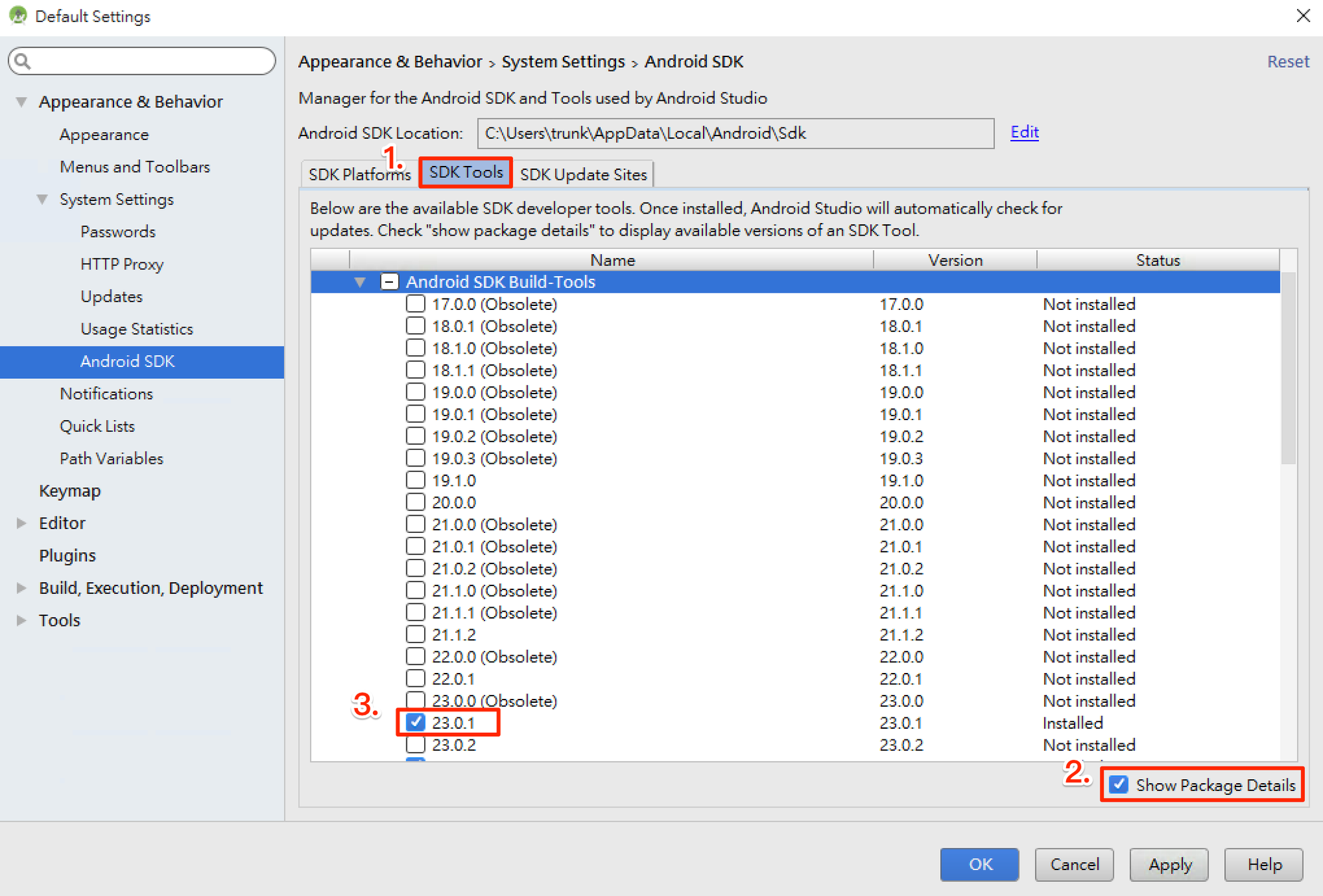This screenshot has width=1323, height=896.
Task: Check the 23.0.2 build tools checkbox
Action: point(416,745)
